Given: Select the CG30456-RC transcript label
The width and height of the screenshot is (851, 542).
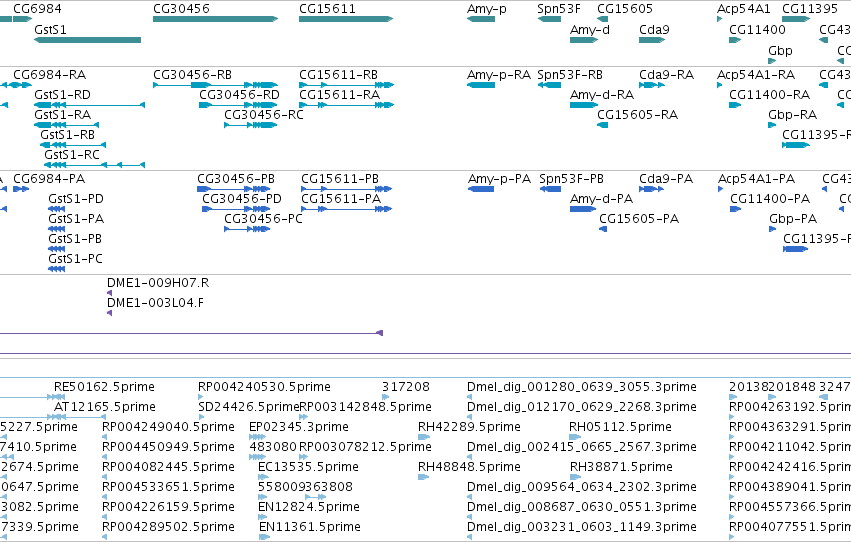Looking at the screenshot, I should coord(264,115).
